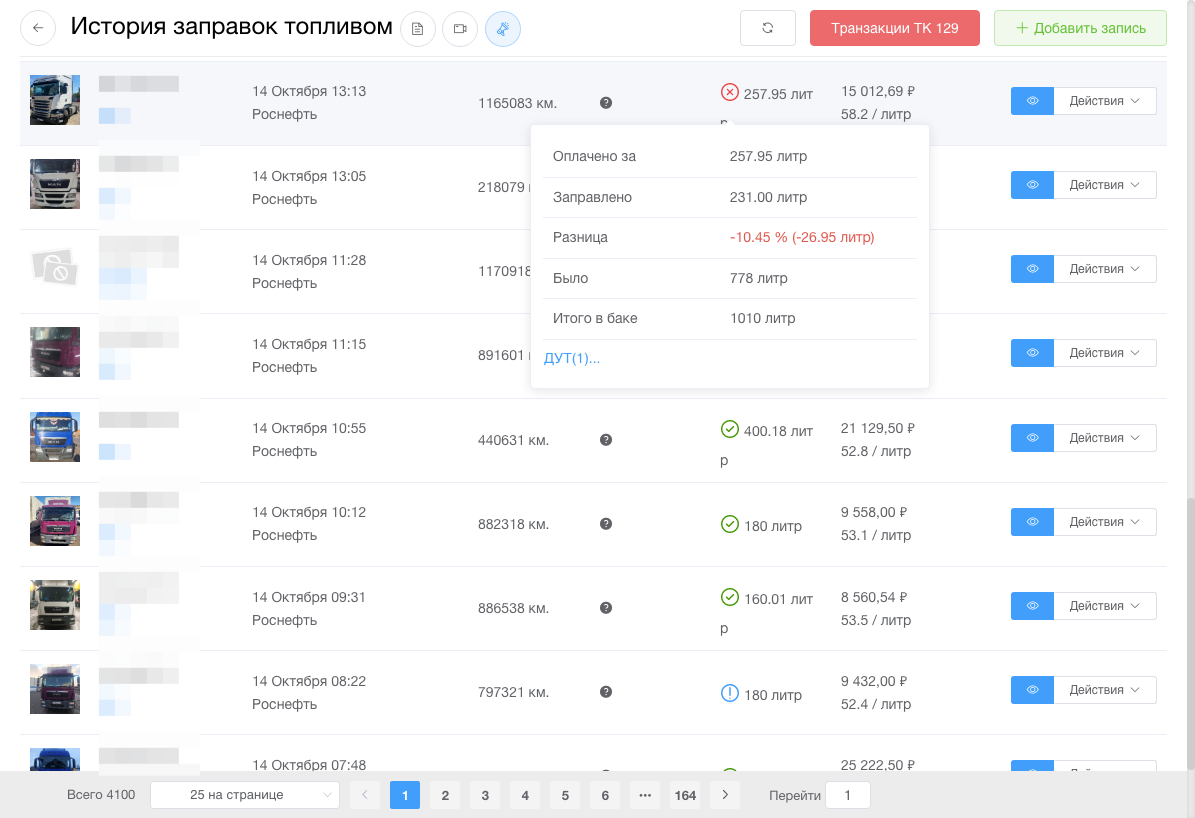Click Добавить запись button
Image resolution: width=1195 pixels, height=818 pixels.
[x=1080, y=28]
